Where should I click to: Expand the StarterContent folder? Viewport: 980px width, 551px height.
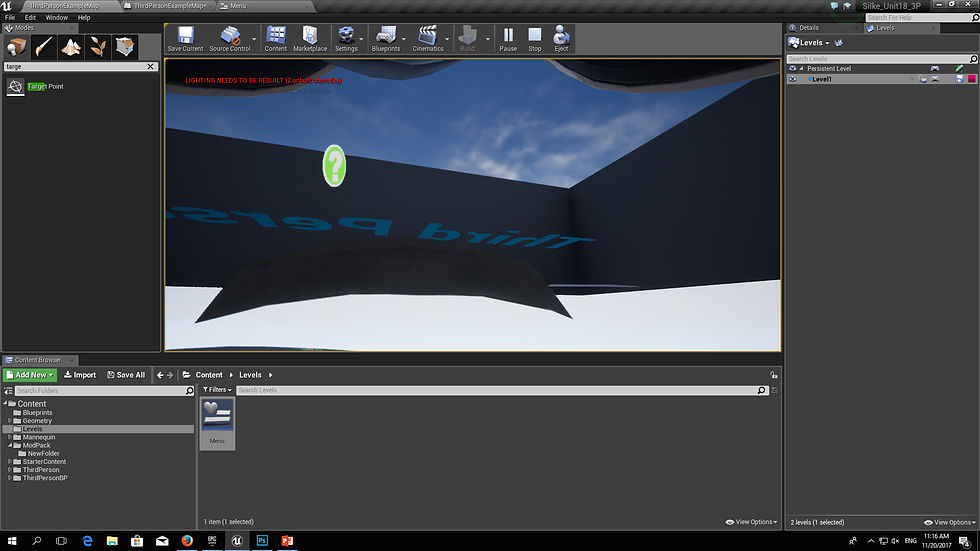(x=9, y=462)
